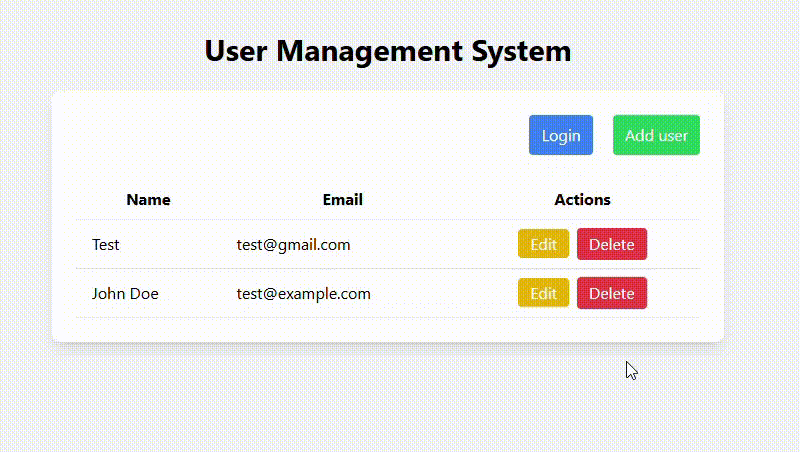Click the name cell 'Test'
This screenshot has height=452, width=800.
tap(106, 244)
